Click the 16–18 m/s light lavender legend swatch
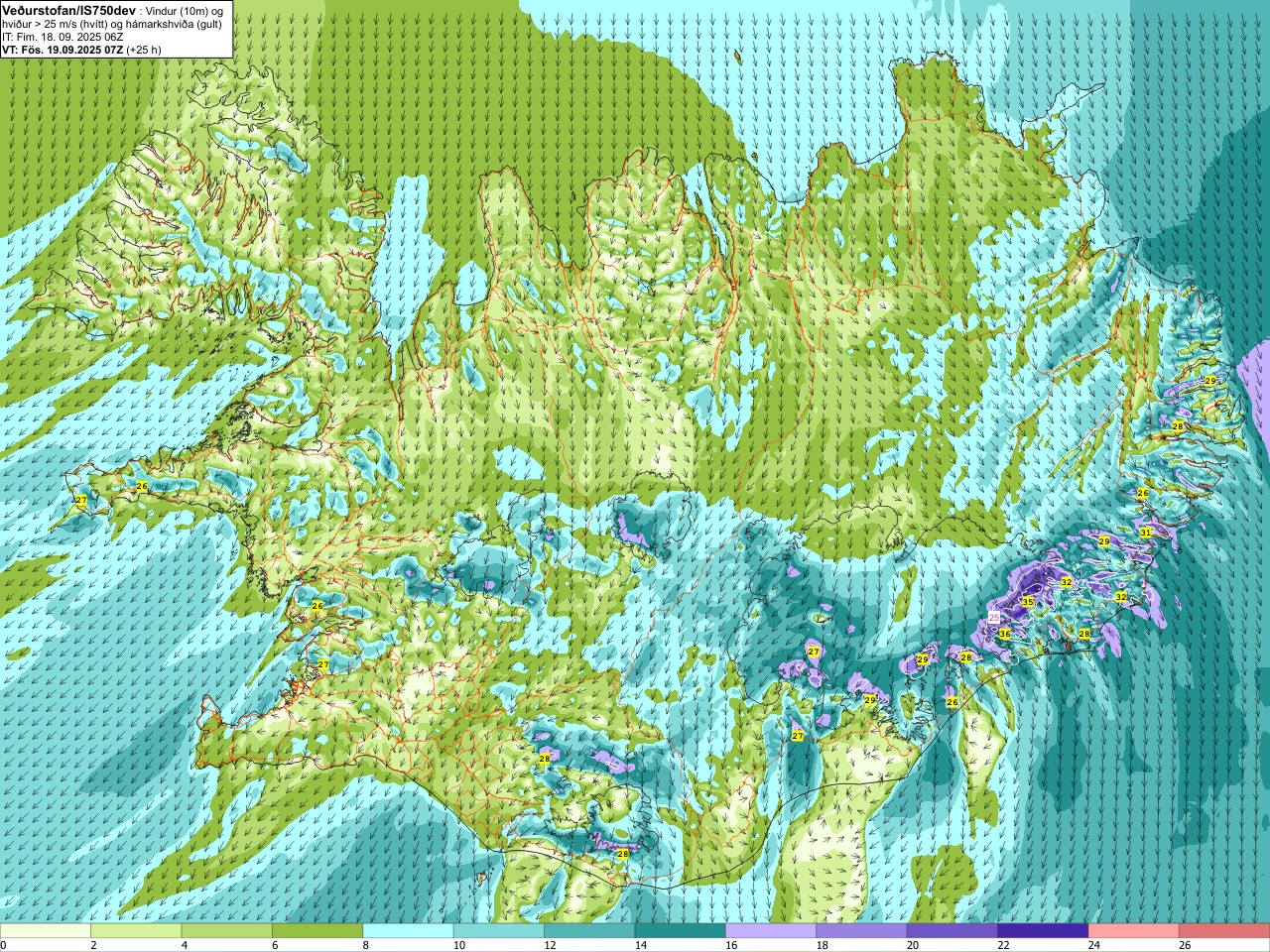 pyautogui.click(x=771, y=931)
